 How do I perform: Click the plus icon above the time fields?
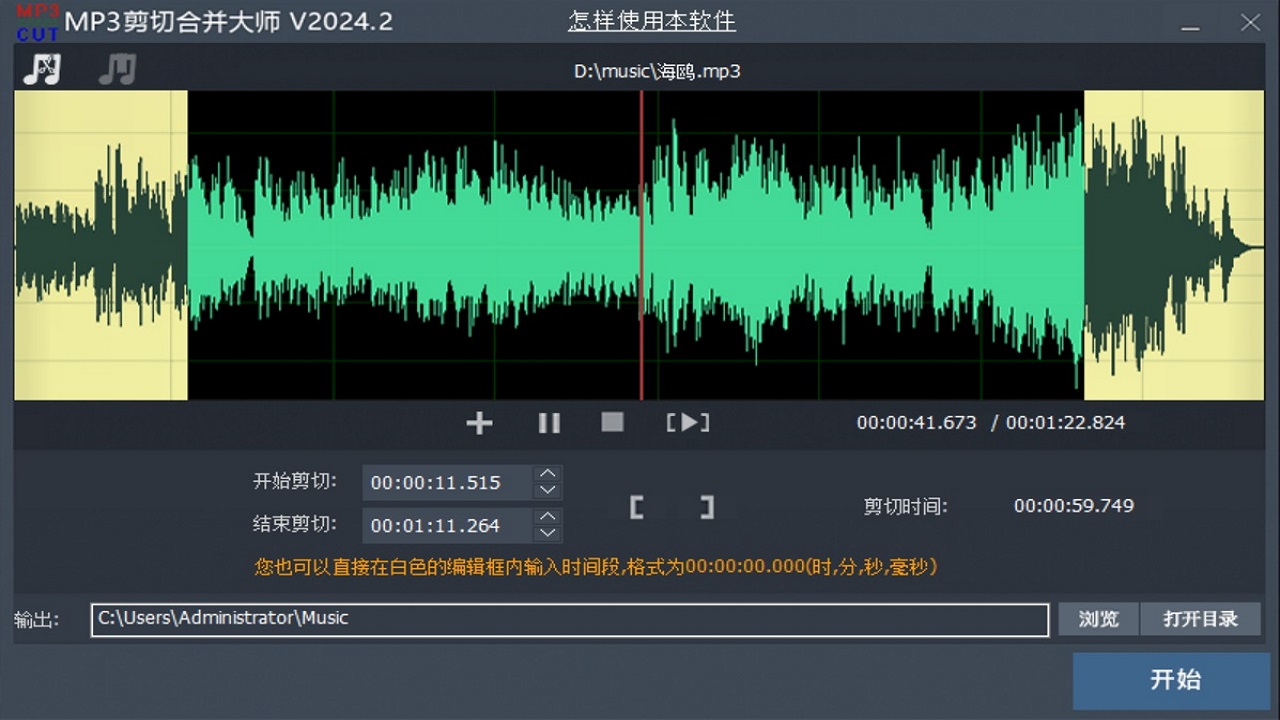tap(478, 423)
